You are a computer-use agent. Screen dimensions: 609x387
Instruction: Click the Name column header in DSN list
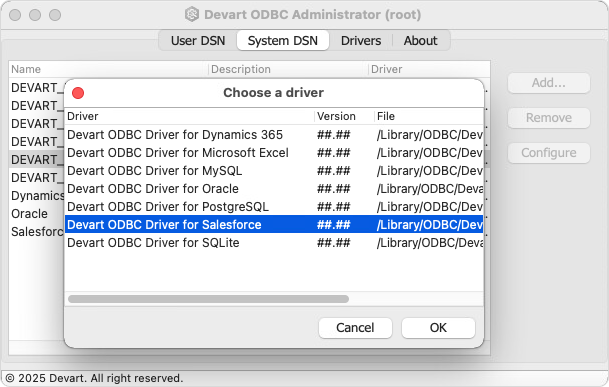[x=108, y=69]
